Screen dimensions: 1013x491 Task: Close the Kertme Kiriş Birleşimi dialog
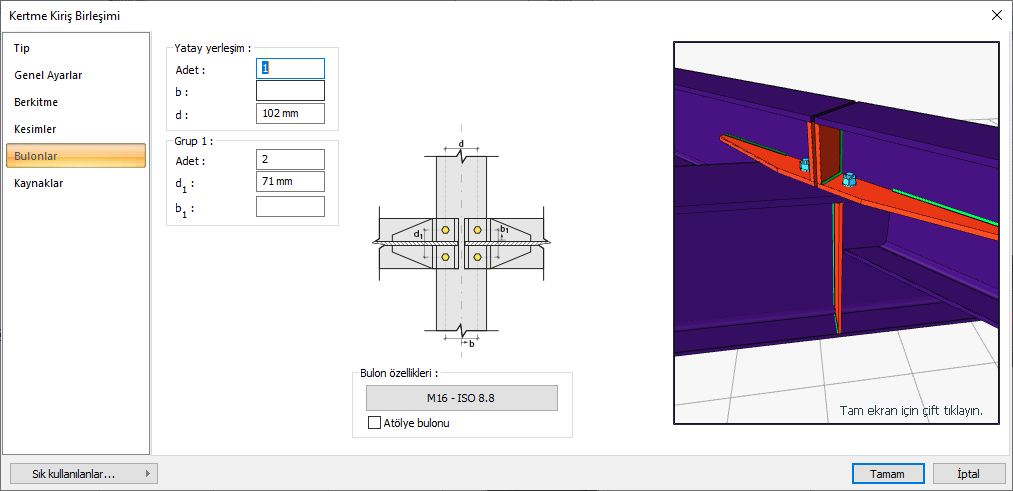pos(996,15)
